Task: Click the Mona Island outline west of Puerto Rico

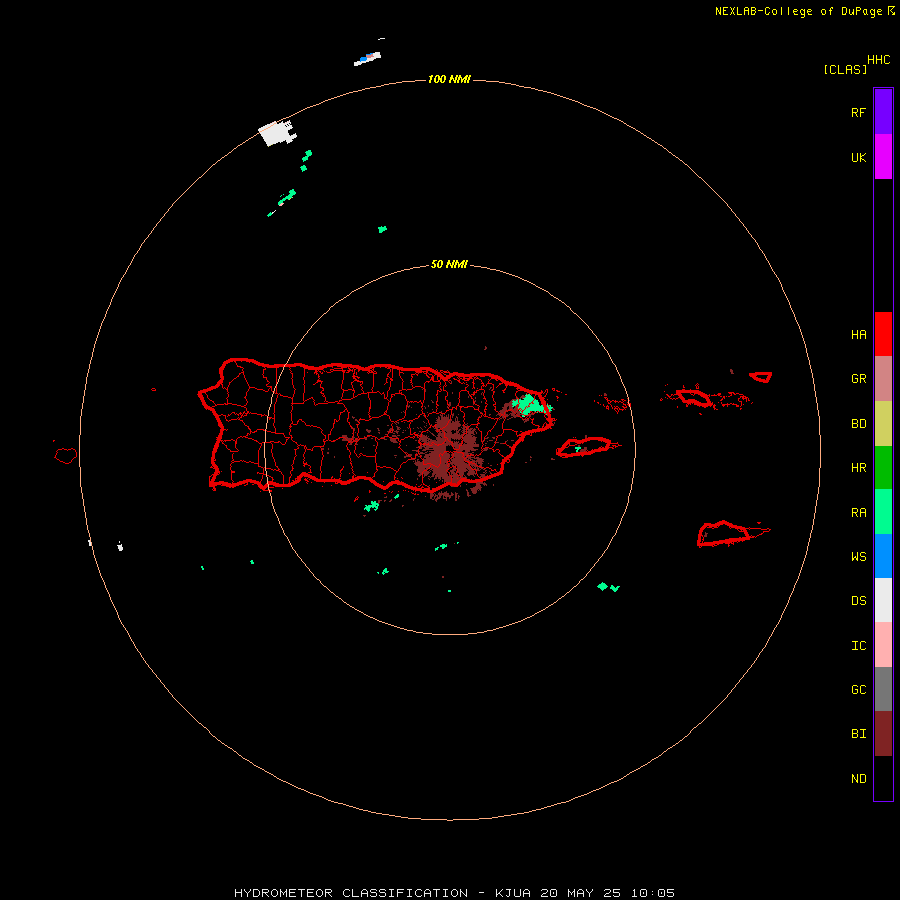Action: 66,455
